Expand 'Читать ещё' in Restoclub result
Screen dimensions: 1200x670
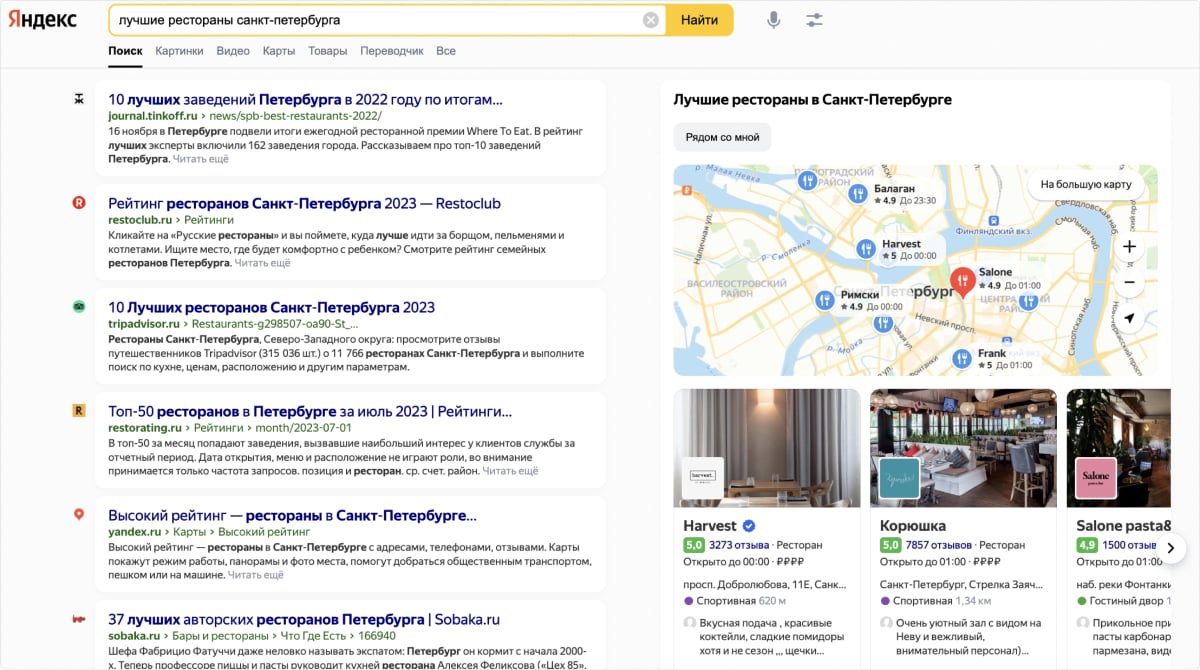pos(263,263)
